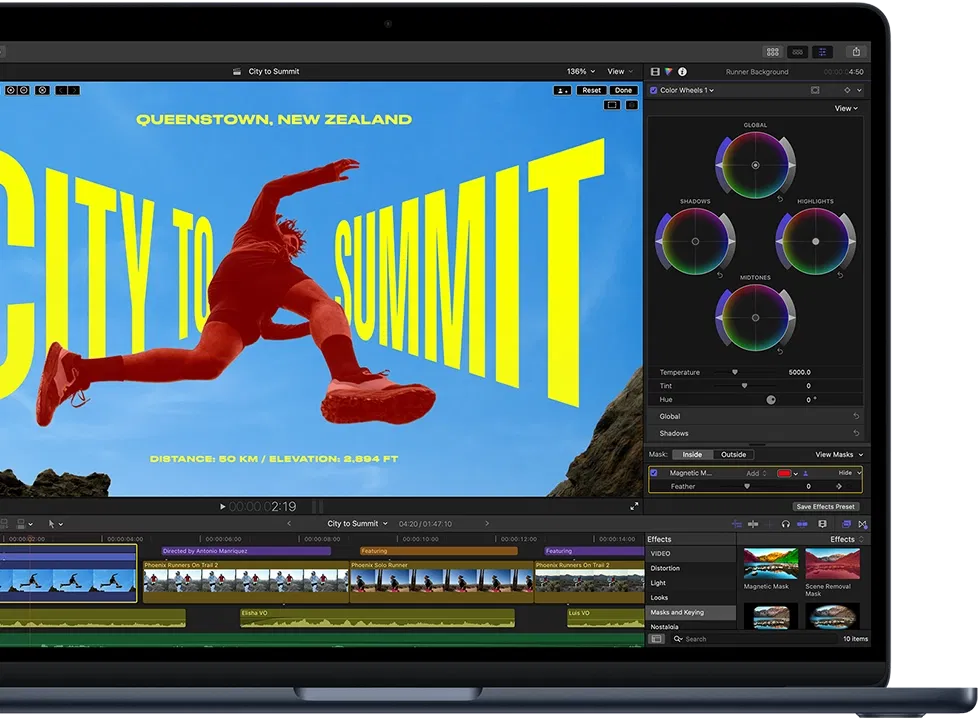Open the Color inspector triangle icon
980x720 pixels.
click(669, 72)
